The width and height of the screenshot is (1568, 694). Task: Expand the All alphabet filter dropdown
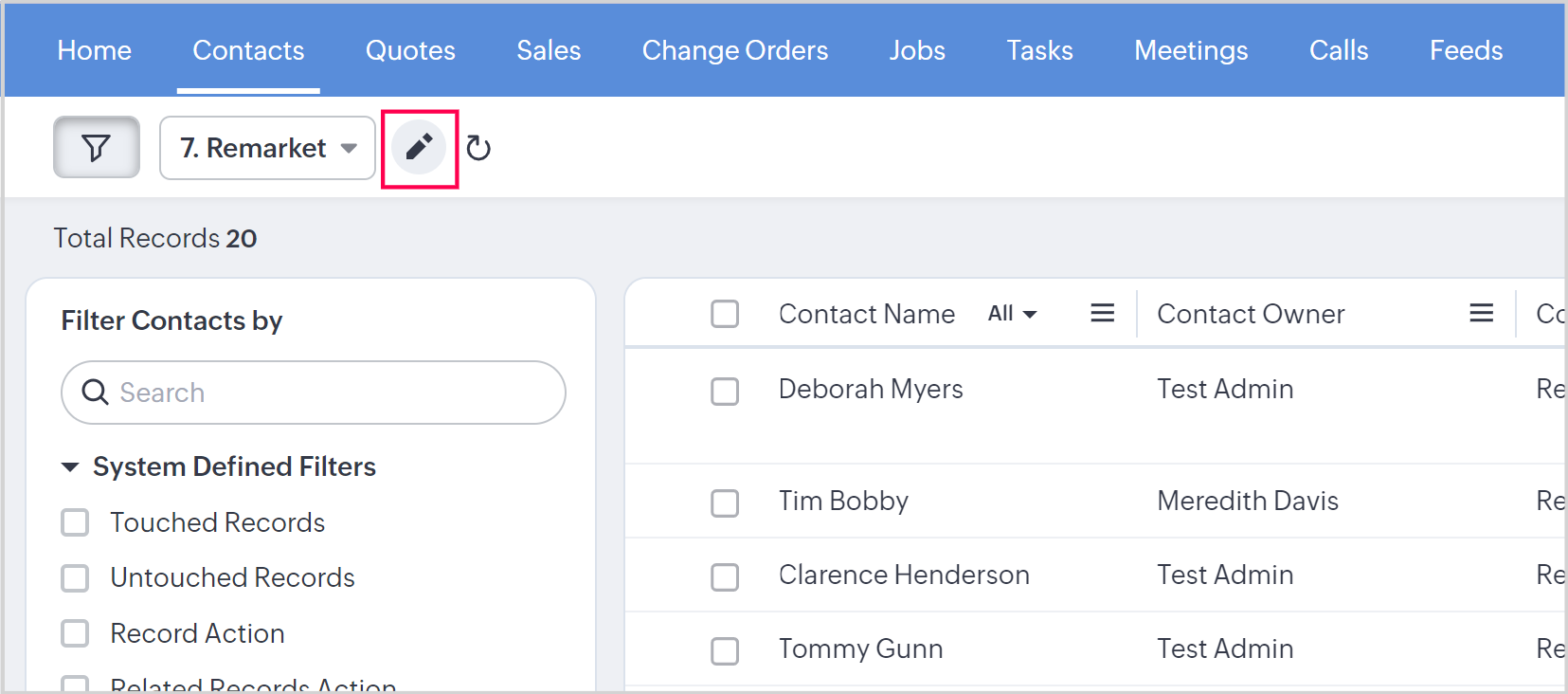point(1012,314)
